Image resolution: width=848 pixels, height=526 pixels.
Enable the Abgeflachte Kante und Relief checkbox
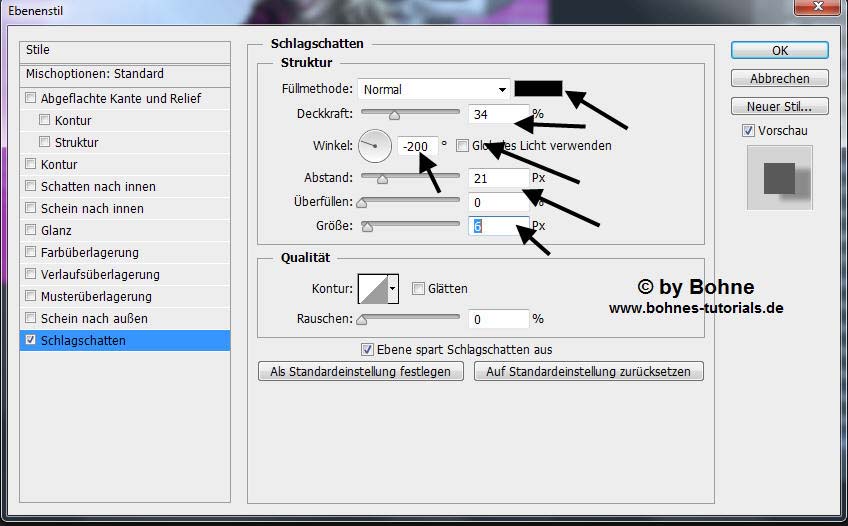pyautogui.click(x=31, y=98)
